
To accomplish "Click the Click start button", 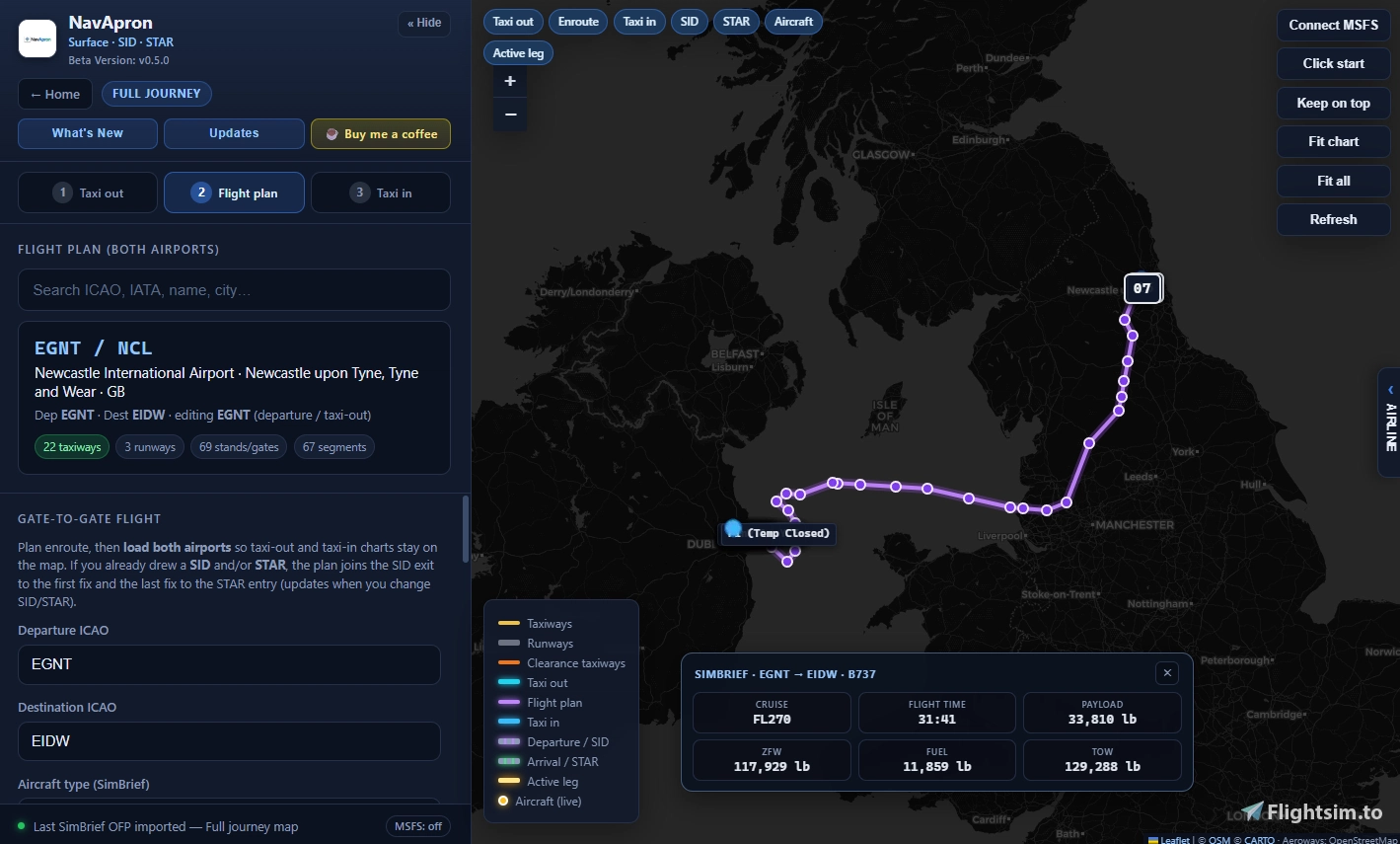I will pos(1333,63).
